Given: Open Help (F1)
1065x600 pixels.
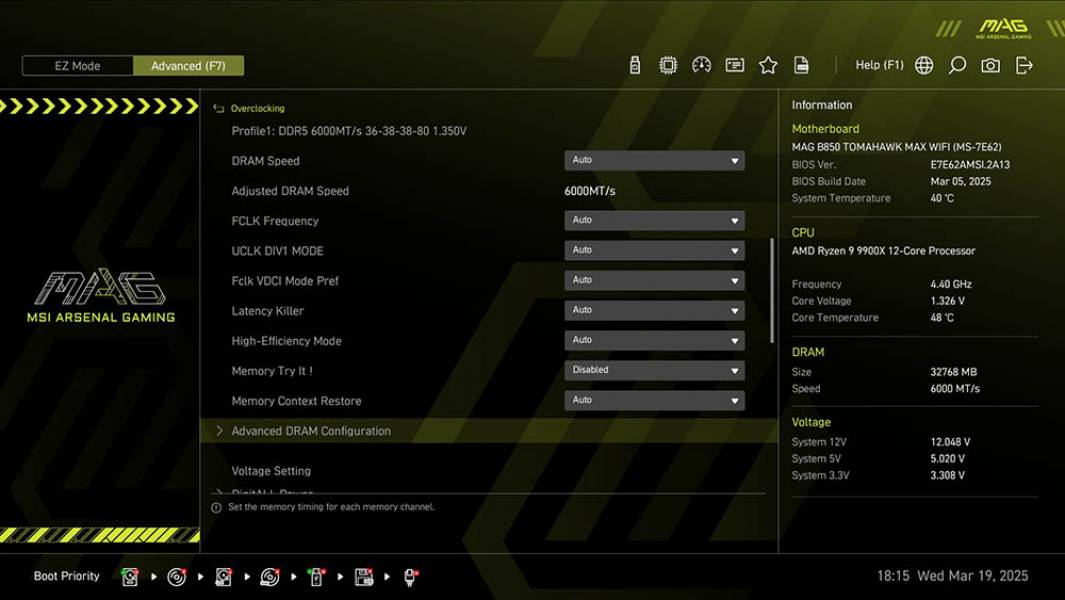Looking at the screenshot, I should (879, 65).
